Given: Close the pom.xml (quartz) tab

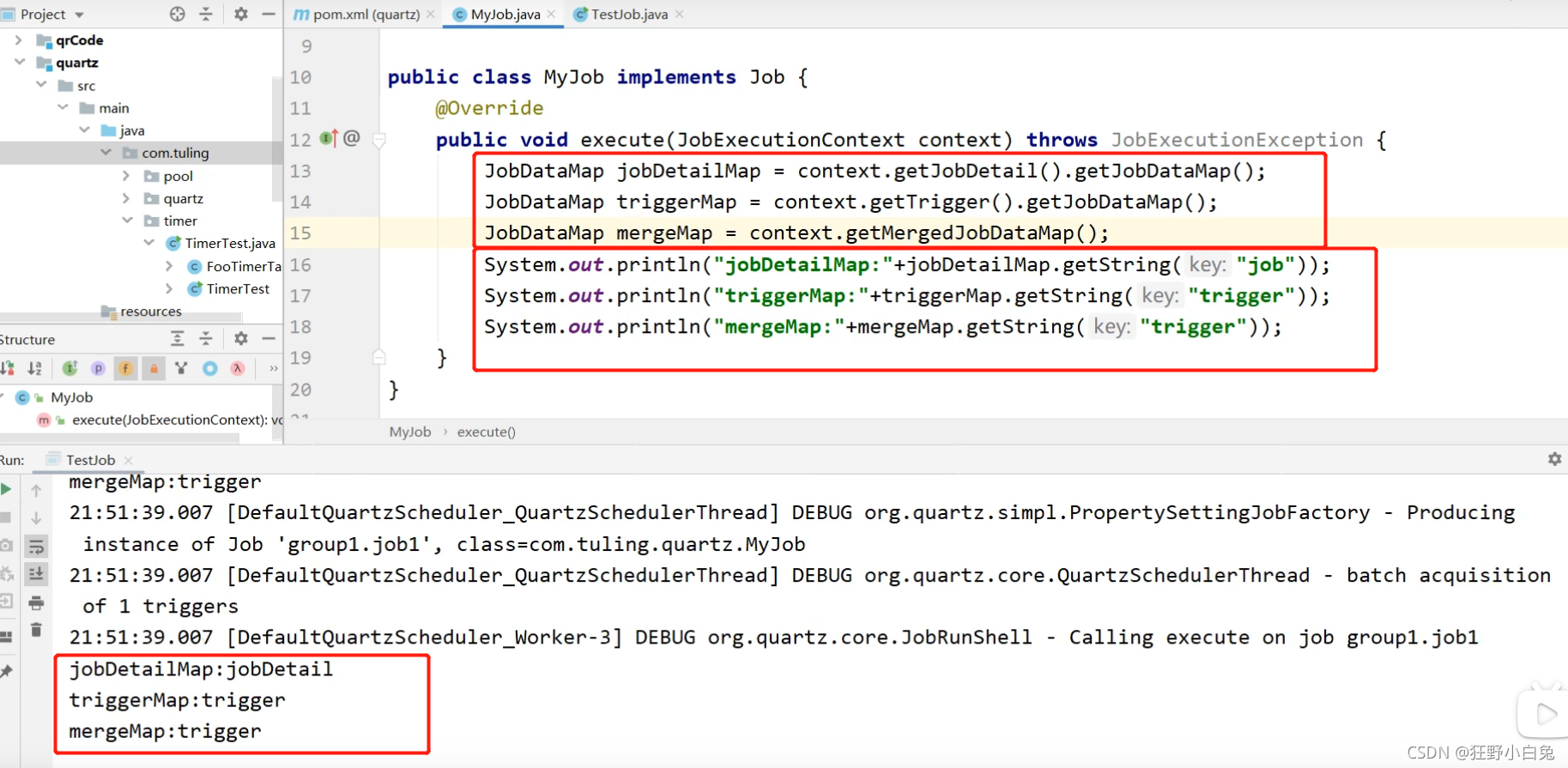Looking at the screenshot, I should click(x=431, y=15).
